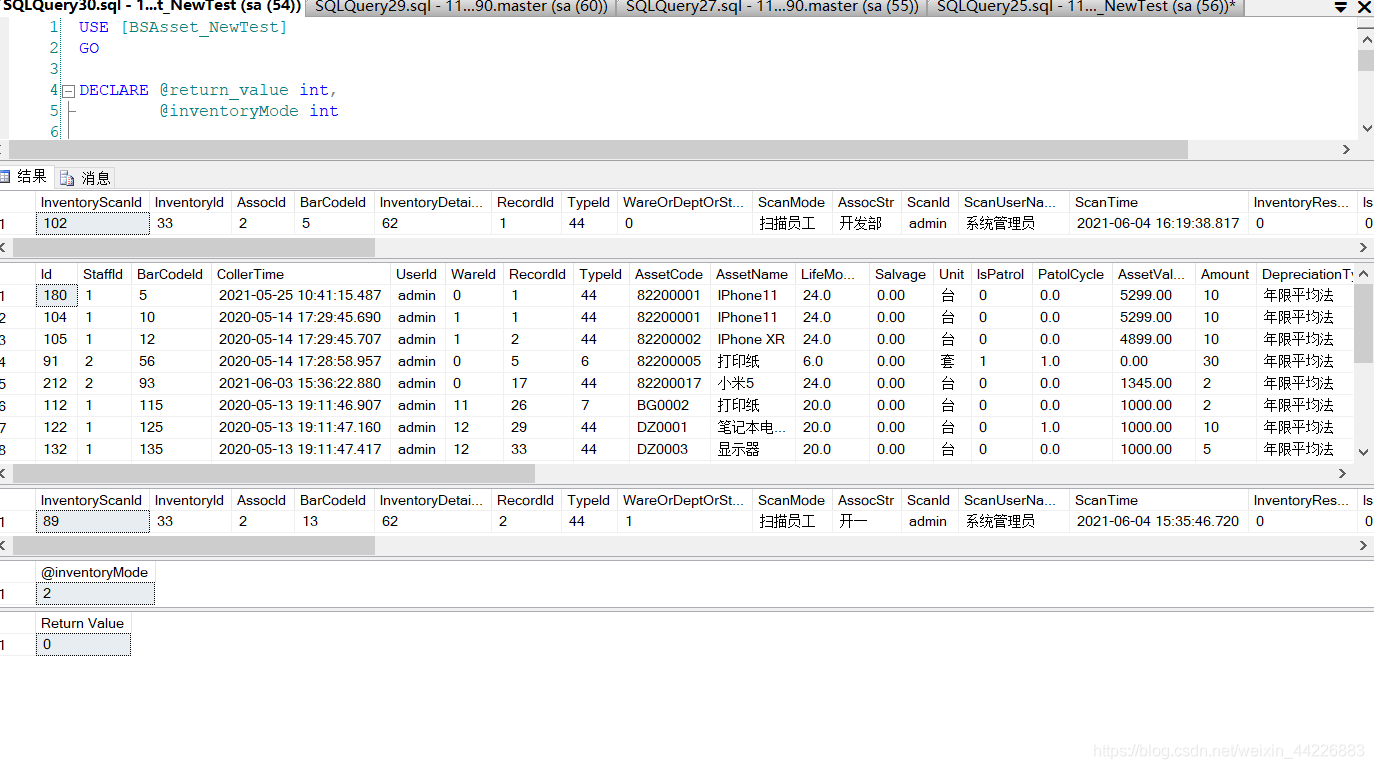Select the Id cell with value 180
The height and width of the screenshot is (769, 1374).
[57, 295]
